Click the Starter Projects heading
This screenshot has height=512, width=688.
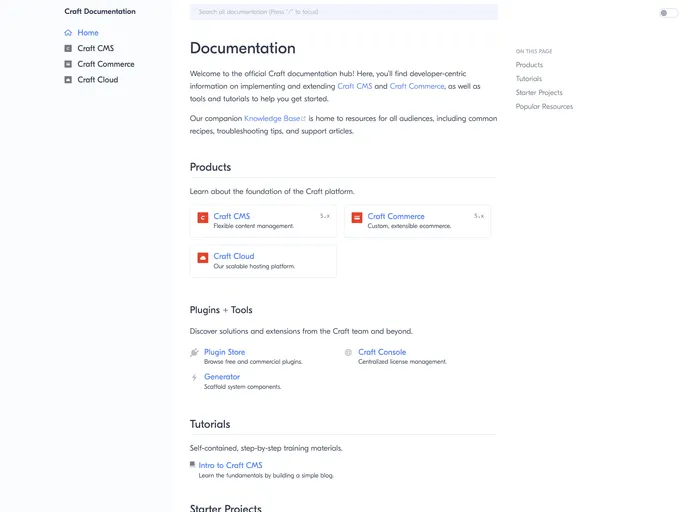(x=226, y=508)
